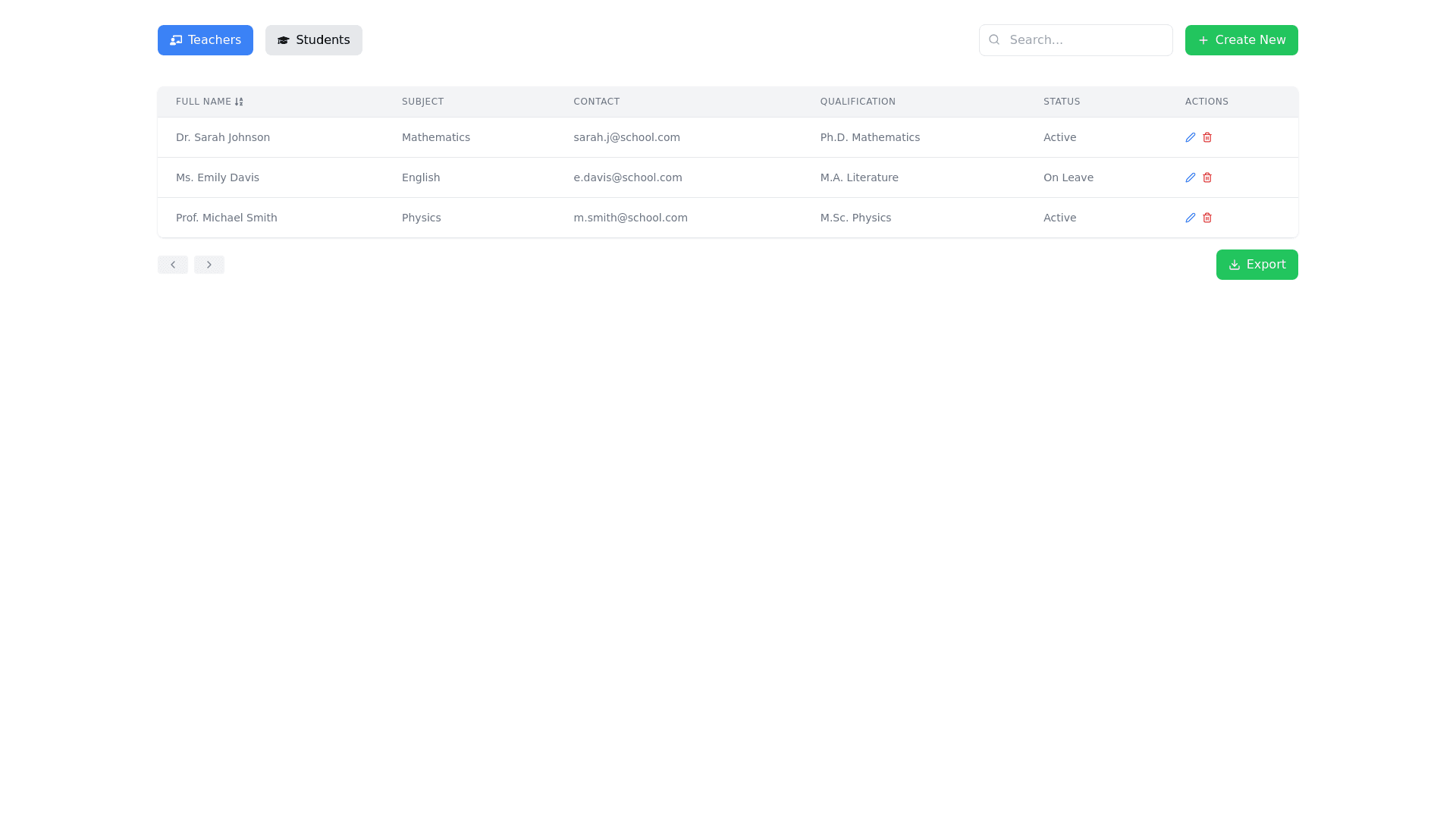Viewport: 1456px width, 819px height.
Task: Click the On Leave status cell
Action: [1068, 177]
